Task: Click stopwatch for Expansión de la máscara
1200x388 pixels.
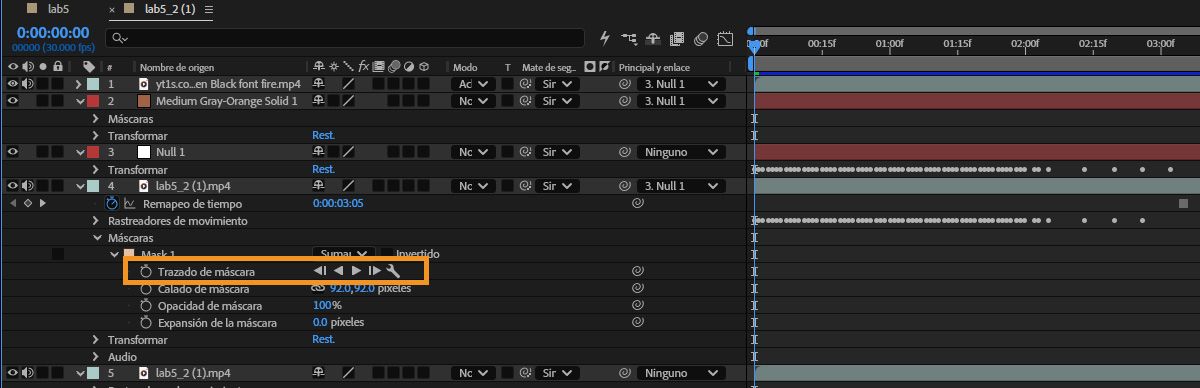Action: [x=146, y=322]
